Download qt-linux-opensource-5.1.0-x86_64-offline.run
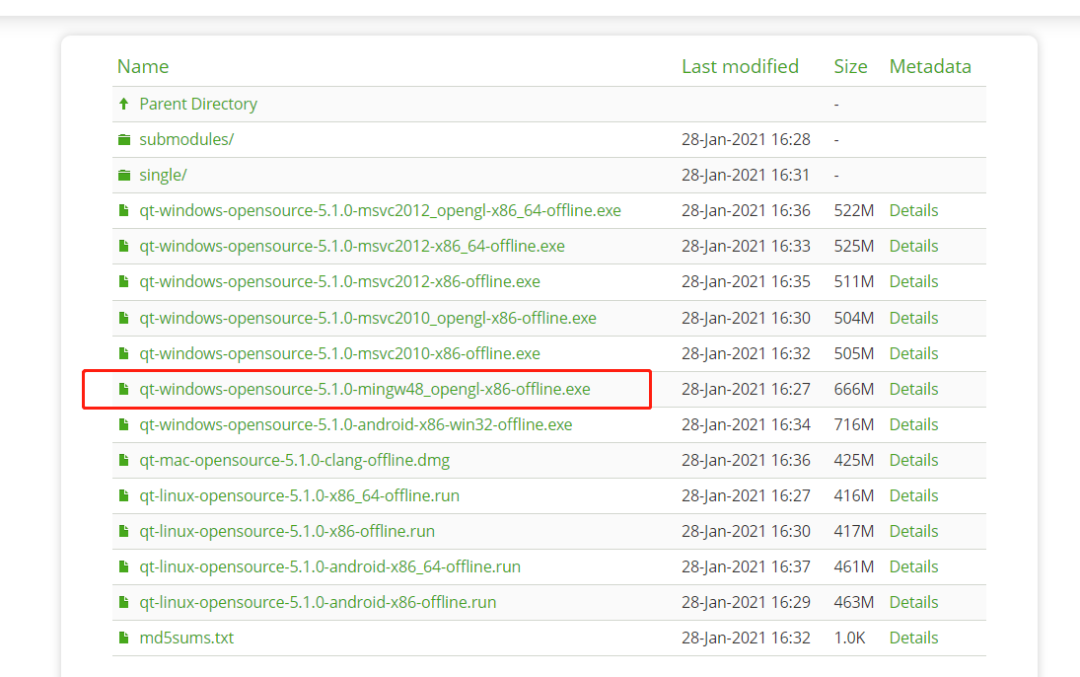Image resolution: width=1080 pixels, height=677 pixels. (300, 496)
